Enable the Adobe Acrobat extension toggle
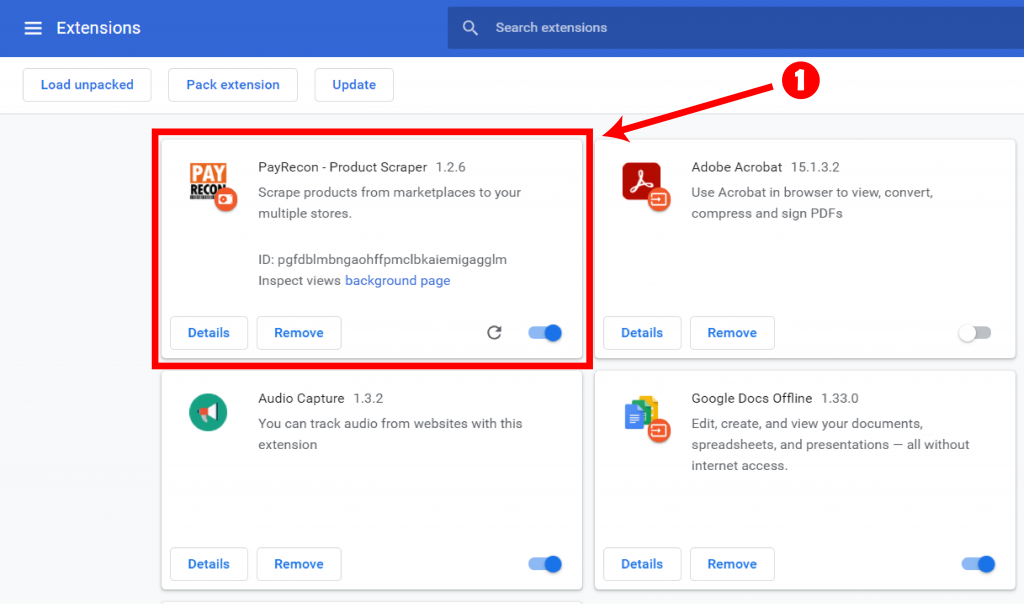The height and width of the screenshot is (604, 1024). coord(975,333)
